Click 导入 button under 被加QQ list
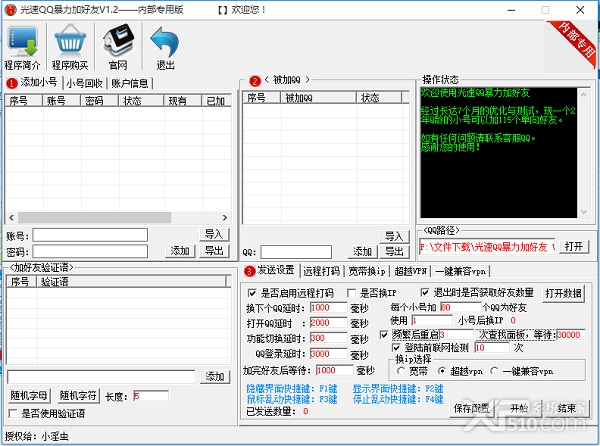This screenshot has height=446, width=600. coord(395,236)
